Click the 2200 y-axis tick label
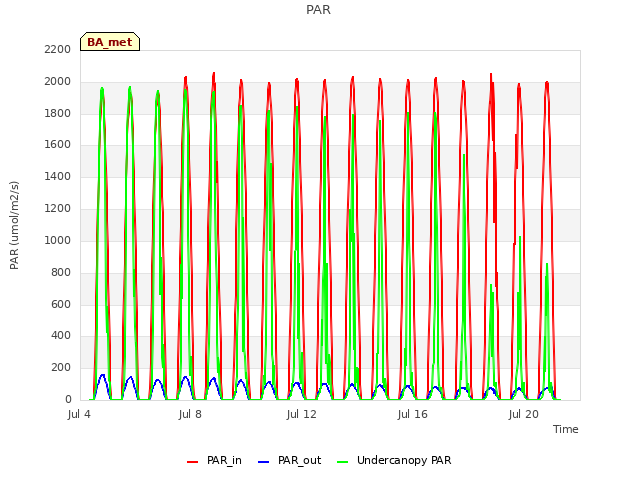 pos(58,49)
